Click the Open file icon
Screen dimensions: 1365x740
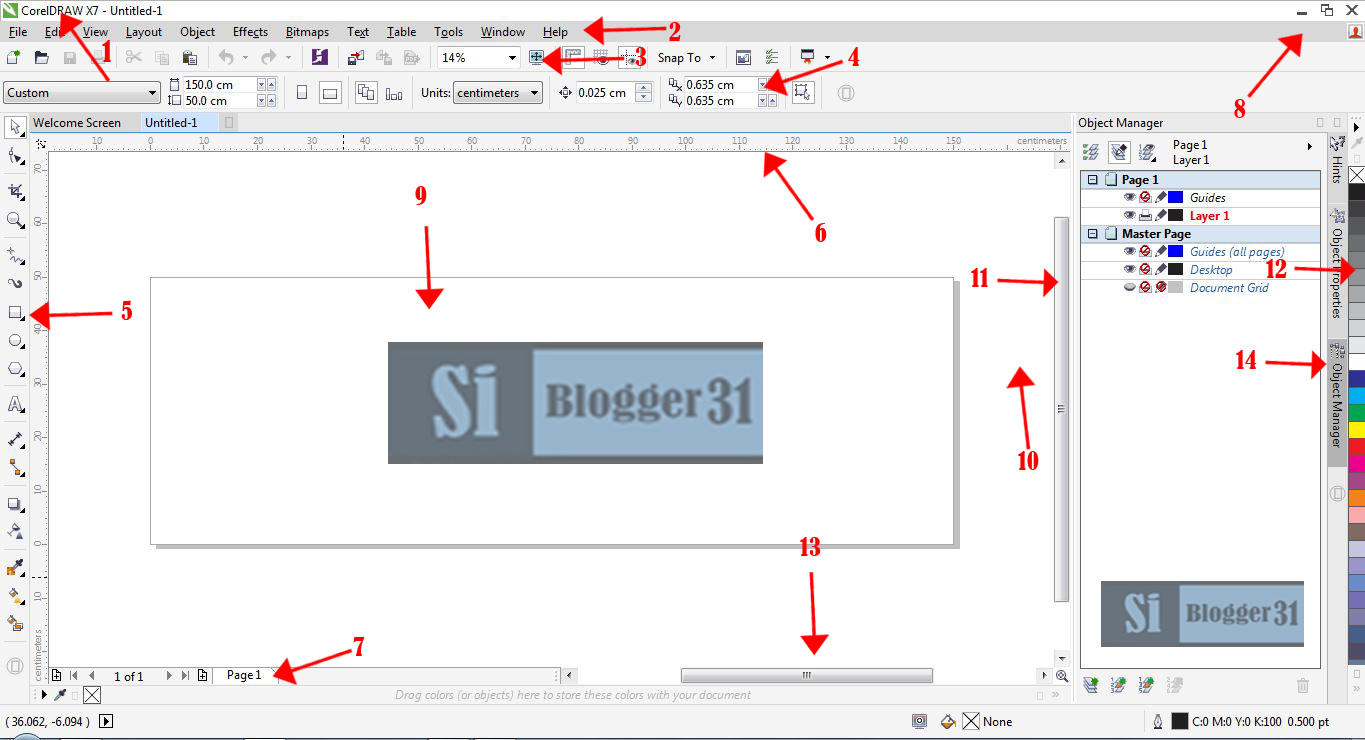(42, 58)
